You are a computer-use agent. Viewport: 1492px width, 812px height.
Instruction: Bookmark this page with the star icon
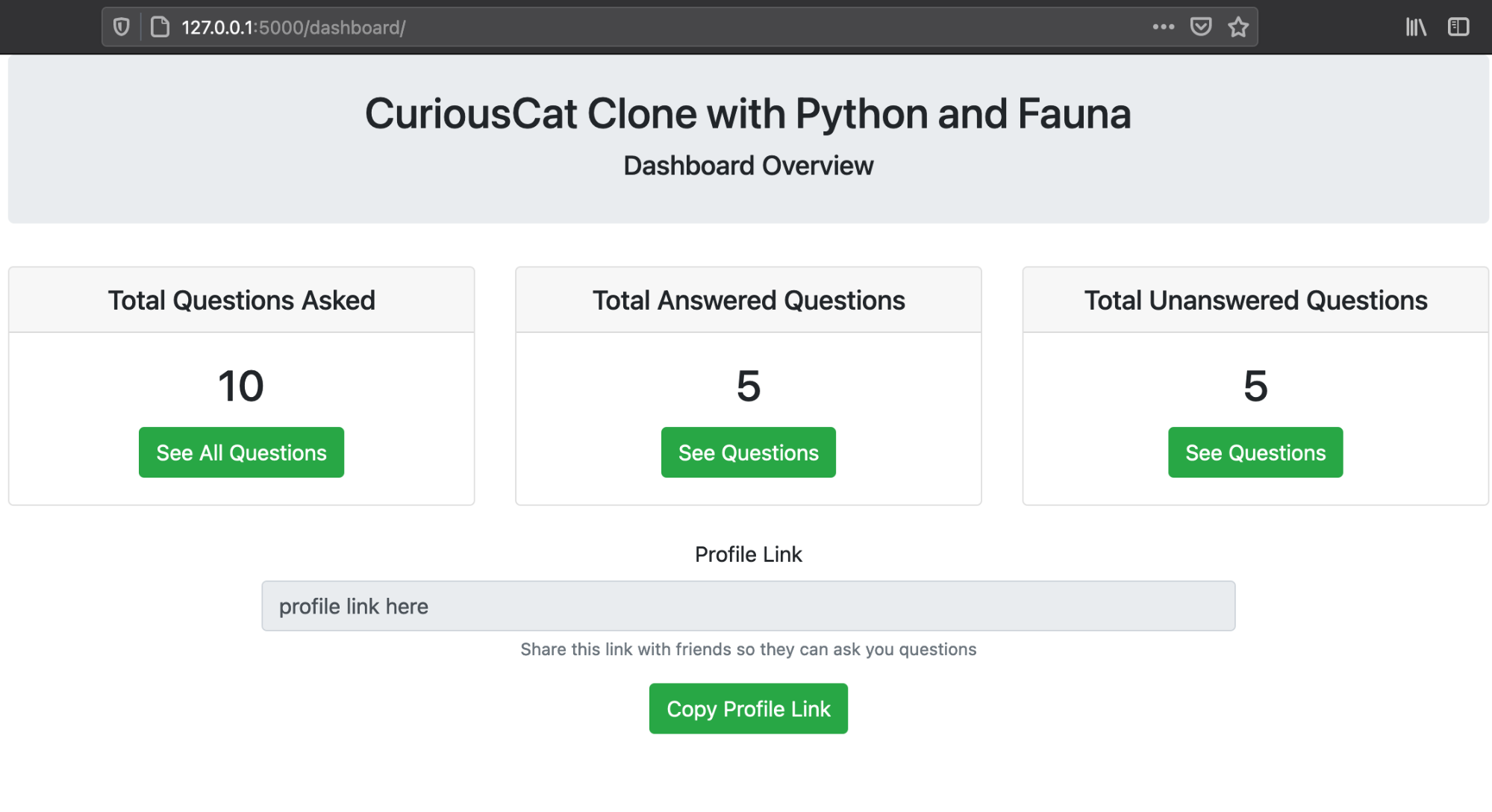1238,27
